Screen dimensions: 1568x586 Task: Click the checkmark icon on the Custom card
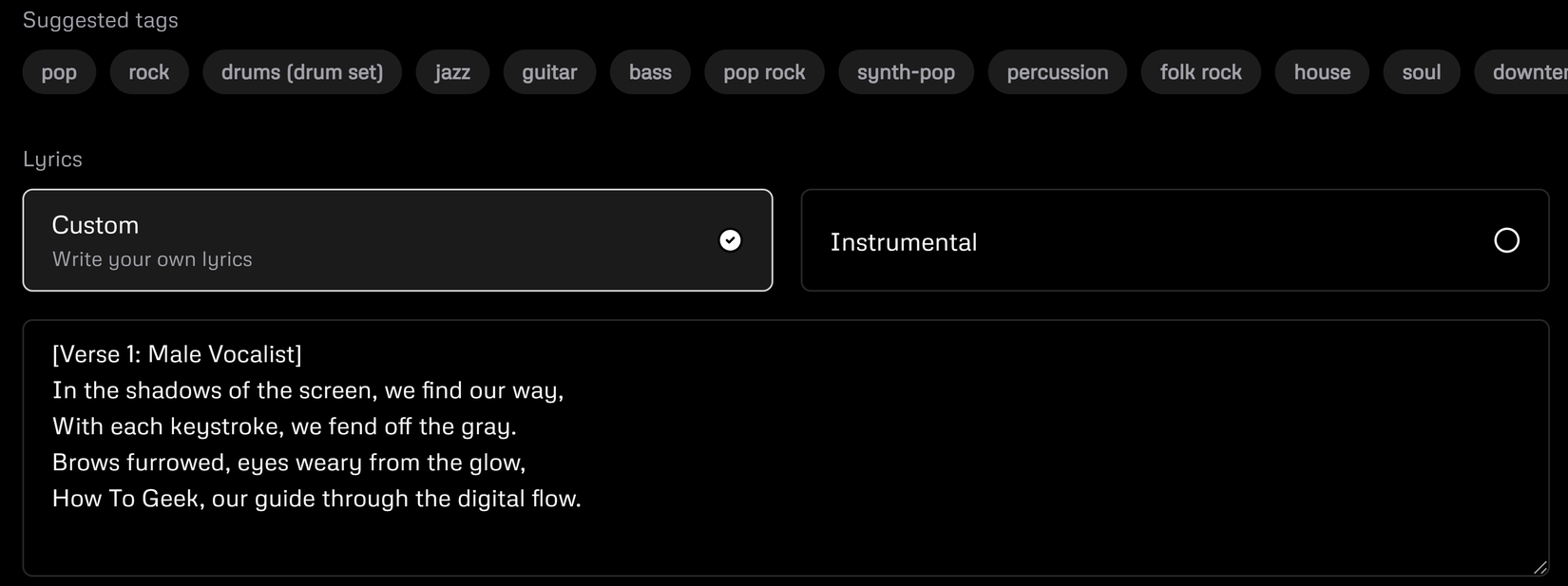[730, 240]
